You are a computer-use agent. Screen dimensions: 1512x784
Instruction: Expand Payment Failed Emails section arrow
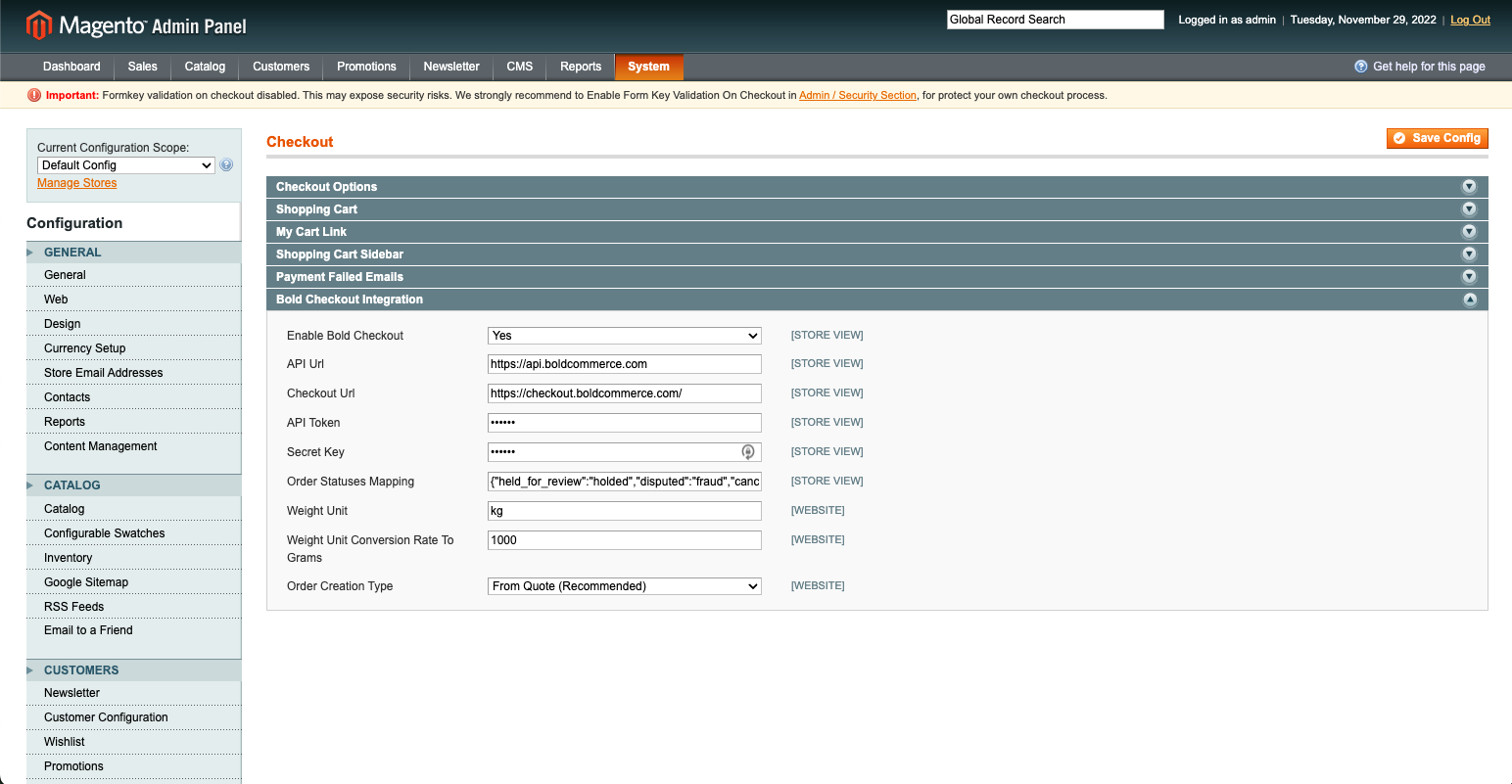tap(1469, 277)
